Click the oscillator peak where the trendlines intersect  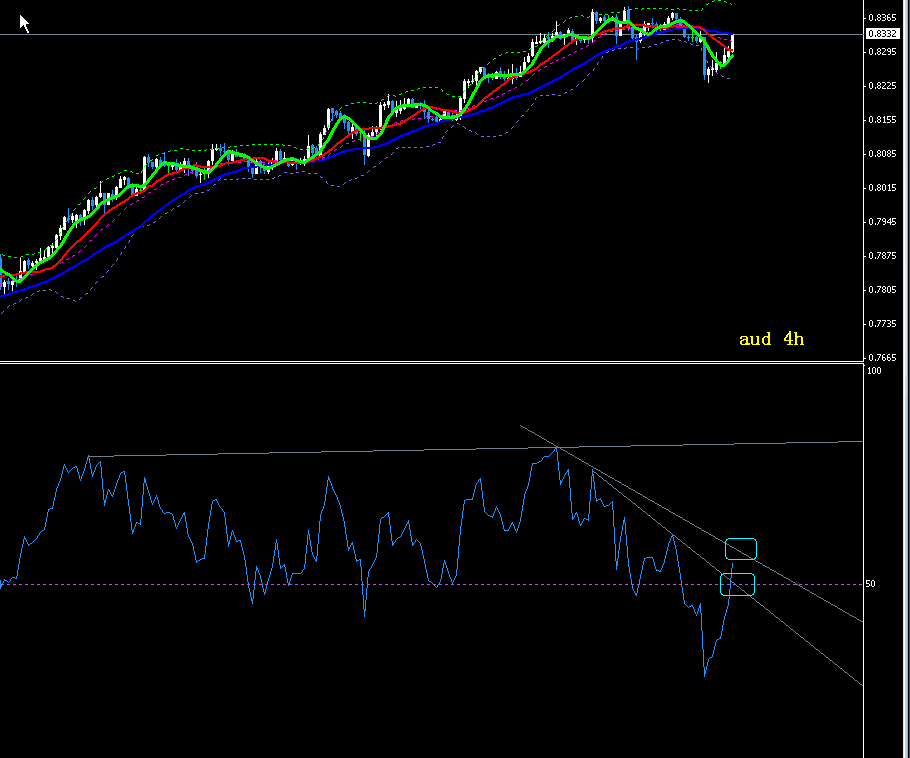click(557, 447)
